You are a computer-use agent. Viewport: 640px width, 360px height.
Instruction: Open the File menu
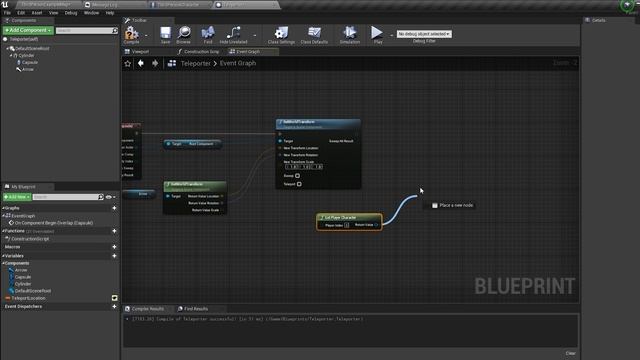pos(7,13)
